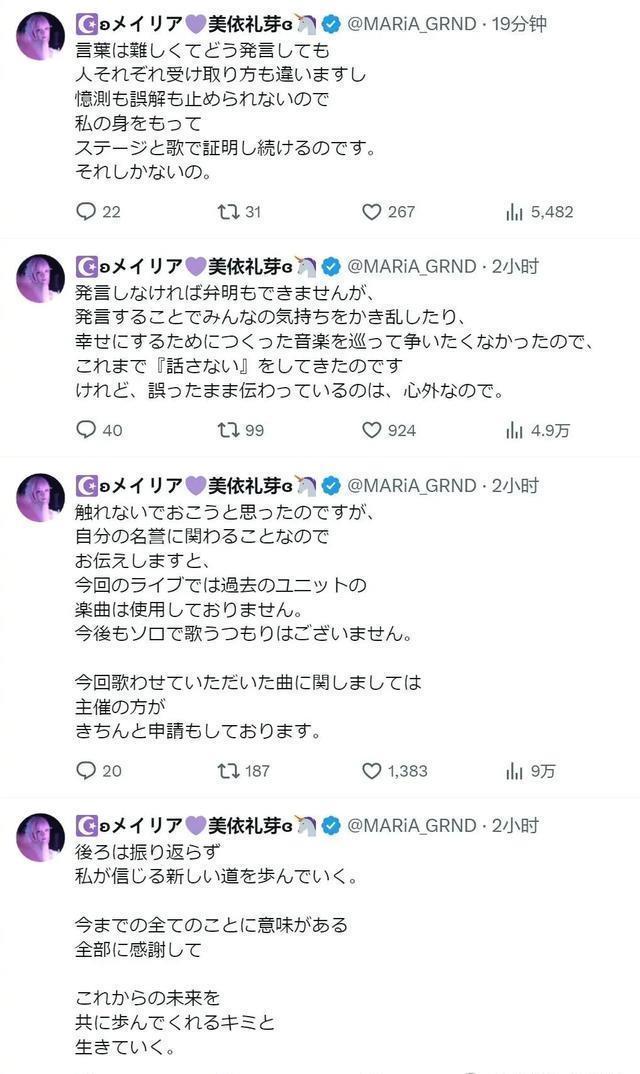Retweet the post with 99 retweets
640x1074 pixels.
[227, 430]
